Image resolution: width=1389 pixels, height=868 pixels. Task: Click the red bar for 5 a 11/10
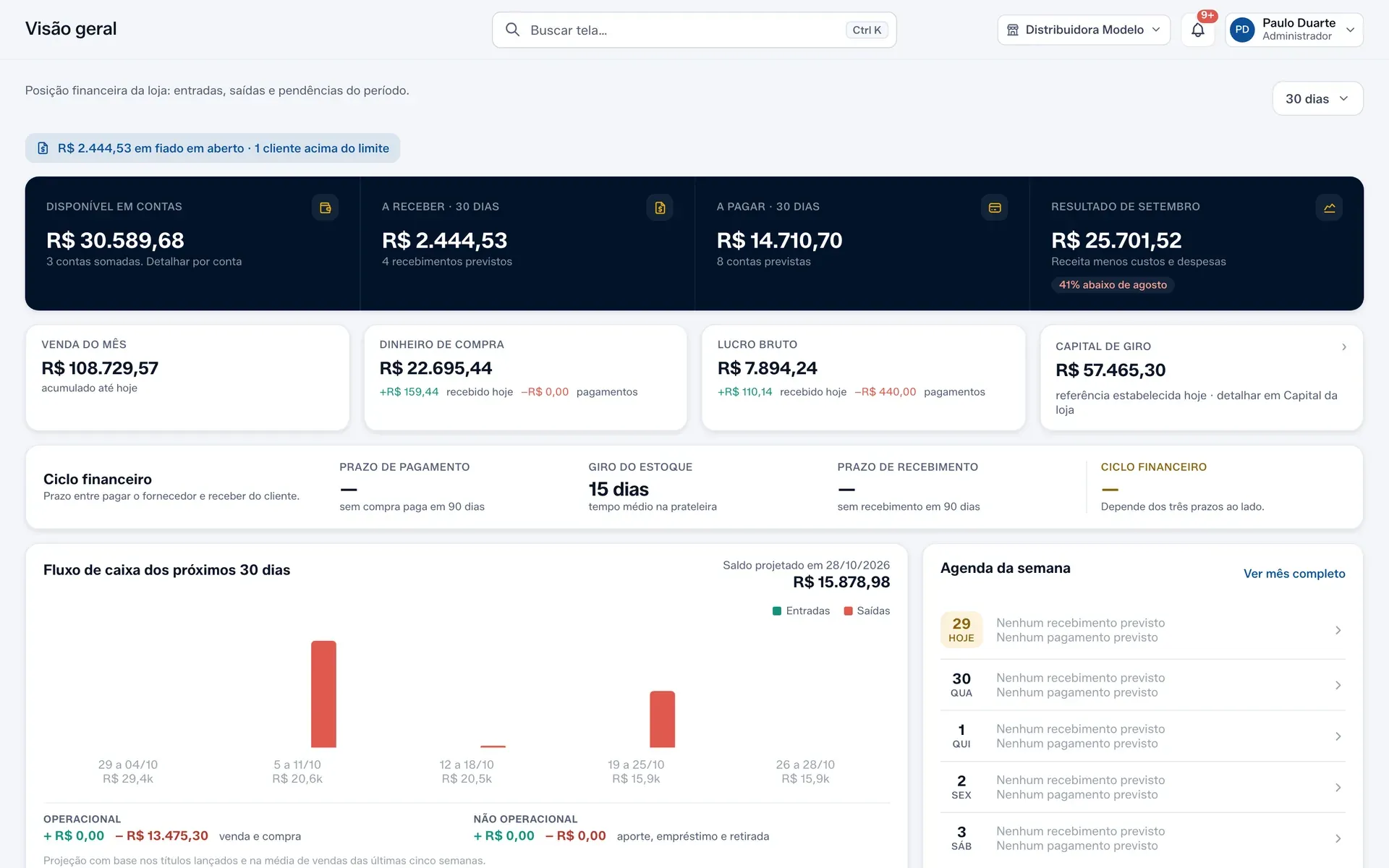tap(323, 694)
